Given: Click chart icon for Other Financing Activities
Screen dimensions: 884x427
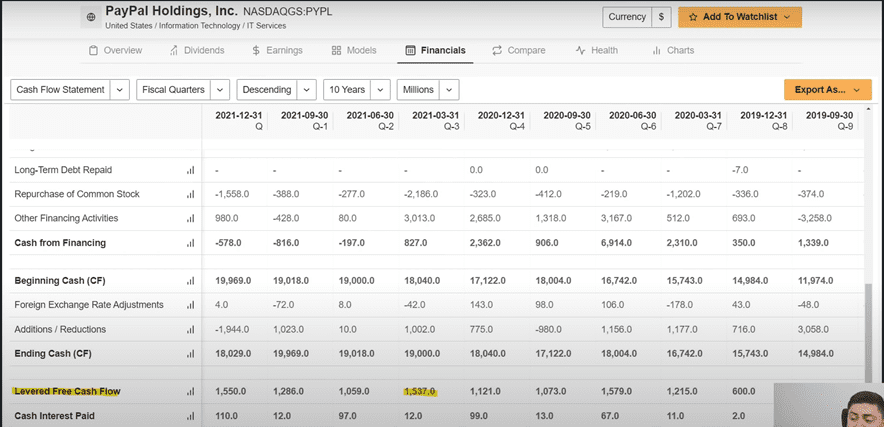Looking at the screenshot, I should coord(190,218).
